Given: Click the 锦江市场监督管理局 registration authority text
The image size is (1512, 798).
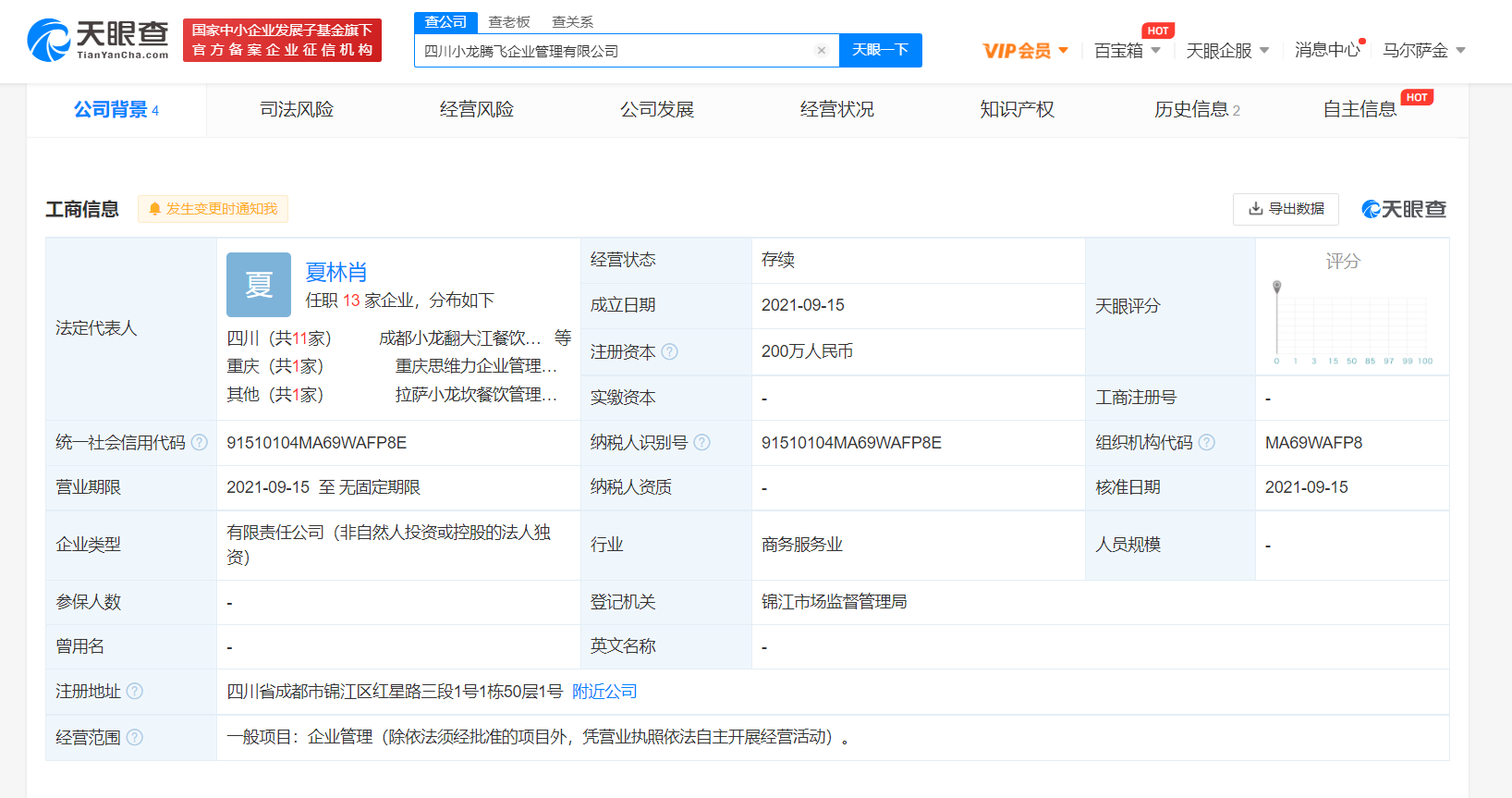Looking at the screenshot, I should pos(834,602).
